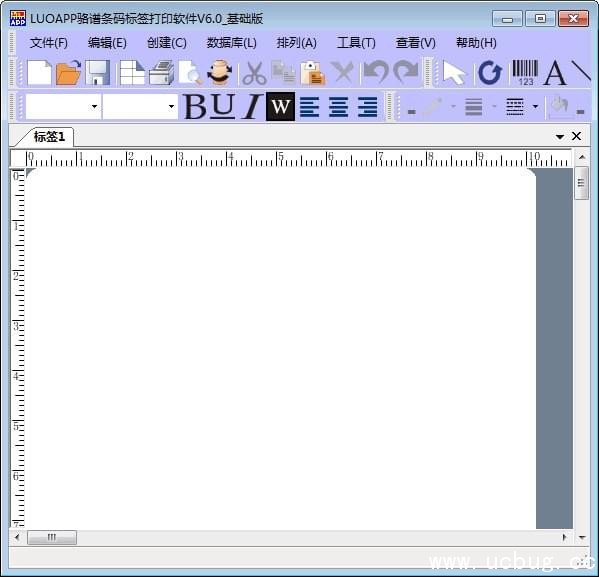The width and height of the screenshot is (599, 577).
Task: Click the vertical scrollbar thumb
Action: tap(581, 183)
